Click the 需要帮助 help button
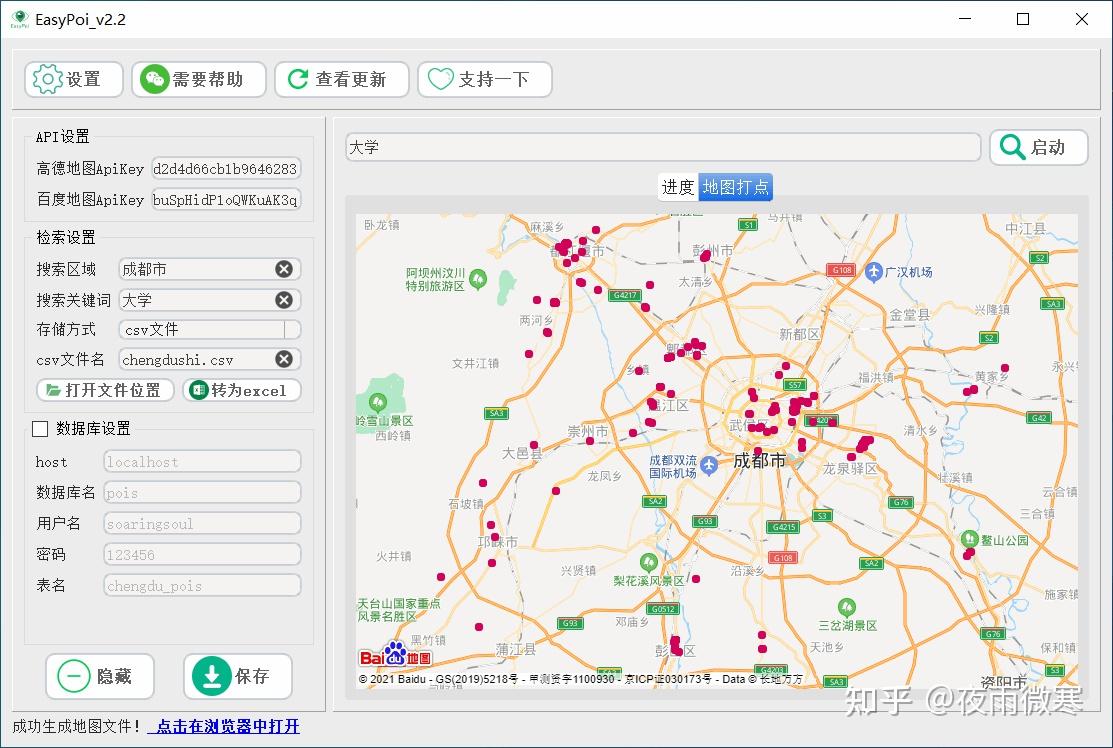 [x=199, y=79]
